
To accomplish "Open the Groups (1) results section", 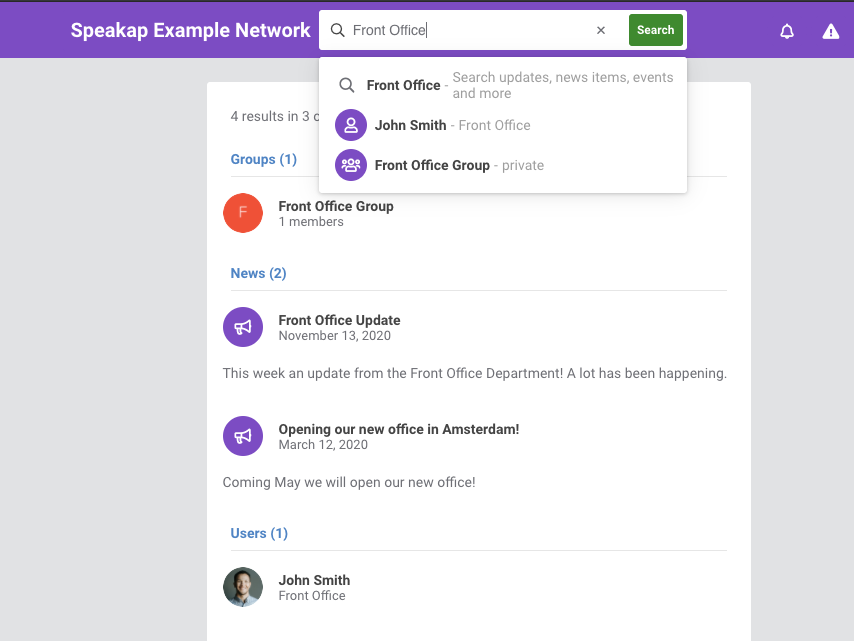I will coord(264,159).
